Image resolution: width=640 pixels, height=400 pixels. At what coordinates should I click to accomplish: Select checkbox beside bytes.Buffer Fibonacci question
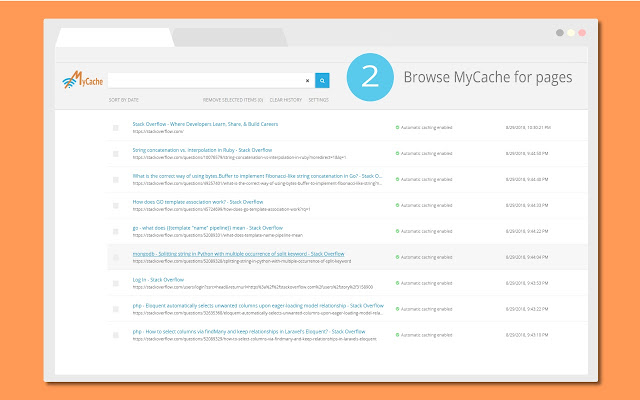click(x=116, y=180)
